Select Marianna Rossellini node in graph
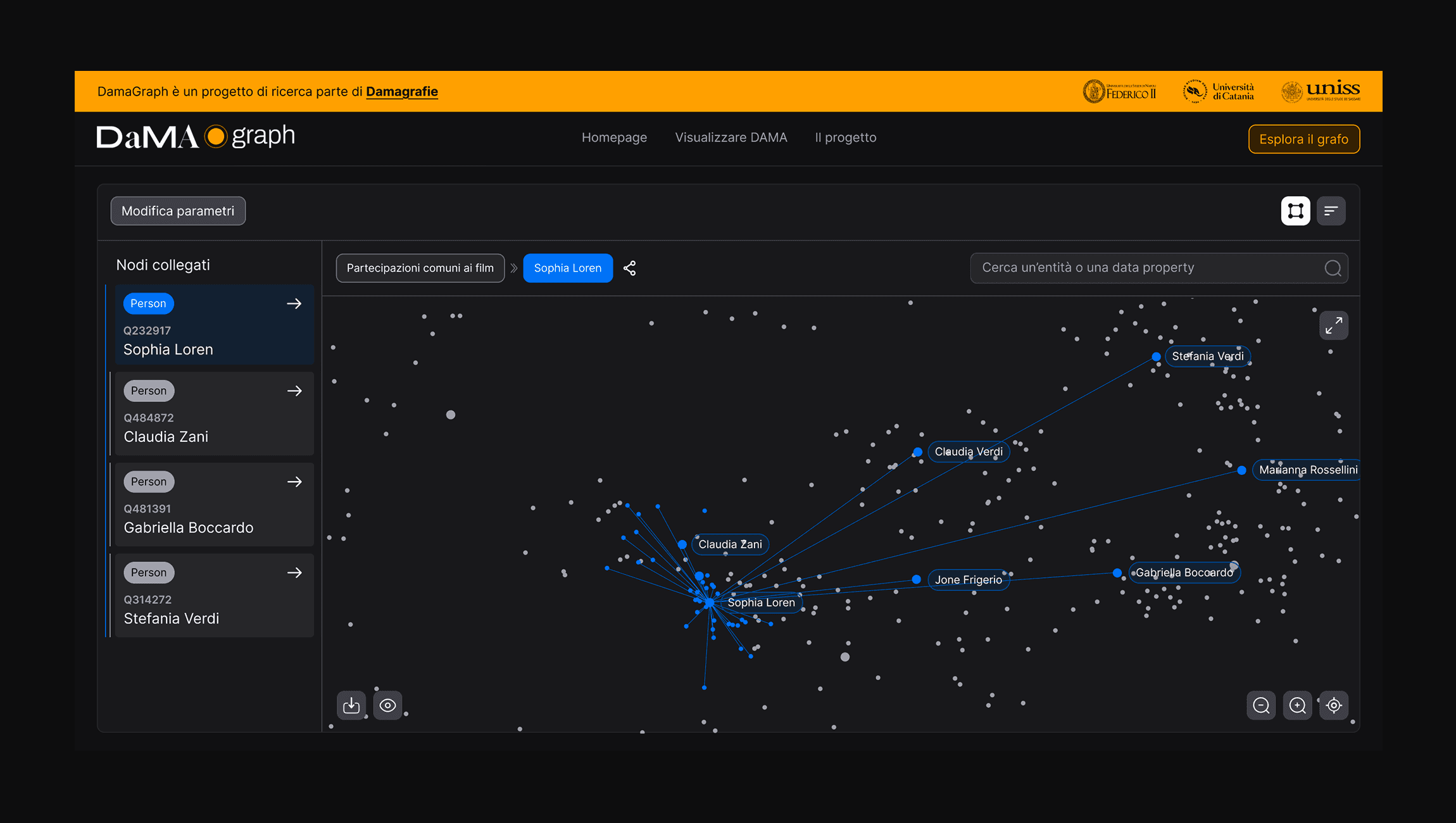Viewport: 1456px width, 823px height. click(x=1241, y=470)
